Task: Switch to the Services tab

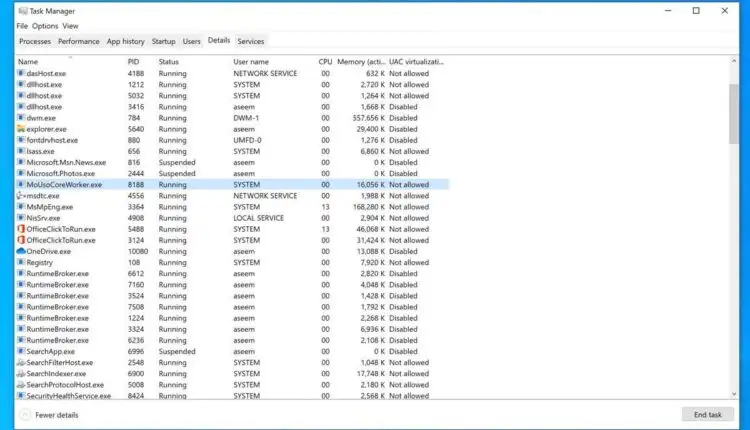Action: (x=251, y=41)
